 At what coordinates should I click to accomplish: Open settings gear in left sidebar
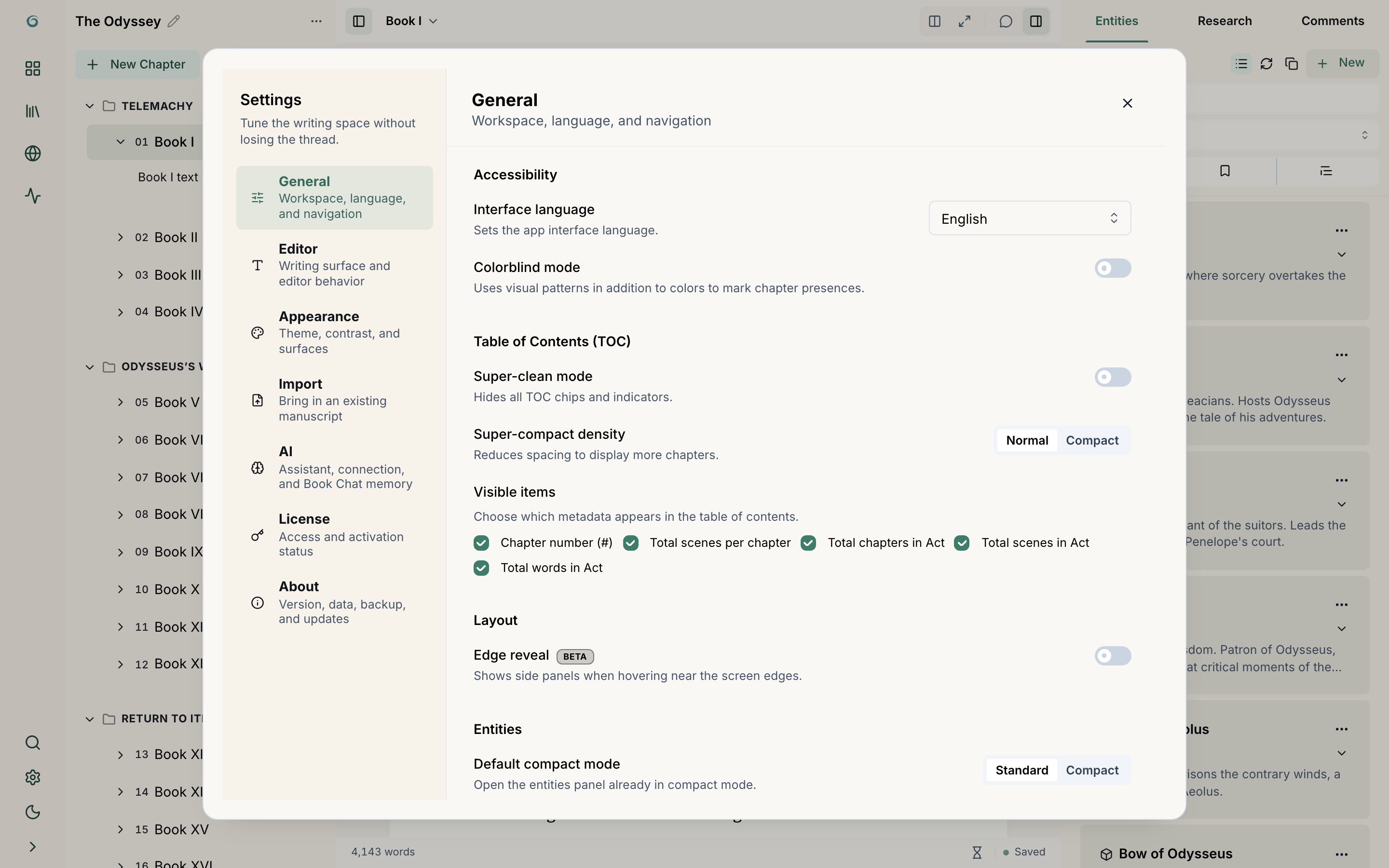coord(33,777)
